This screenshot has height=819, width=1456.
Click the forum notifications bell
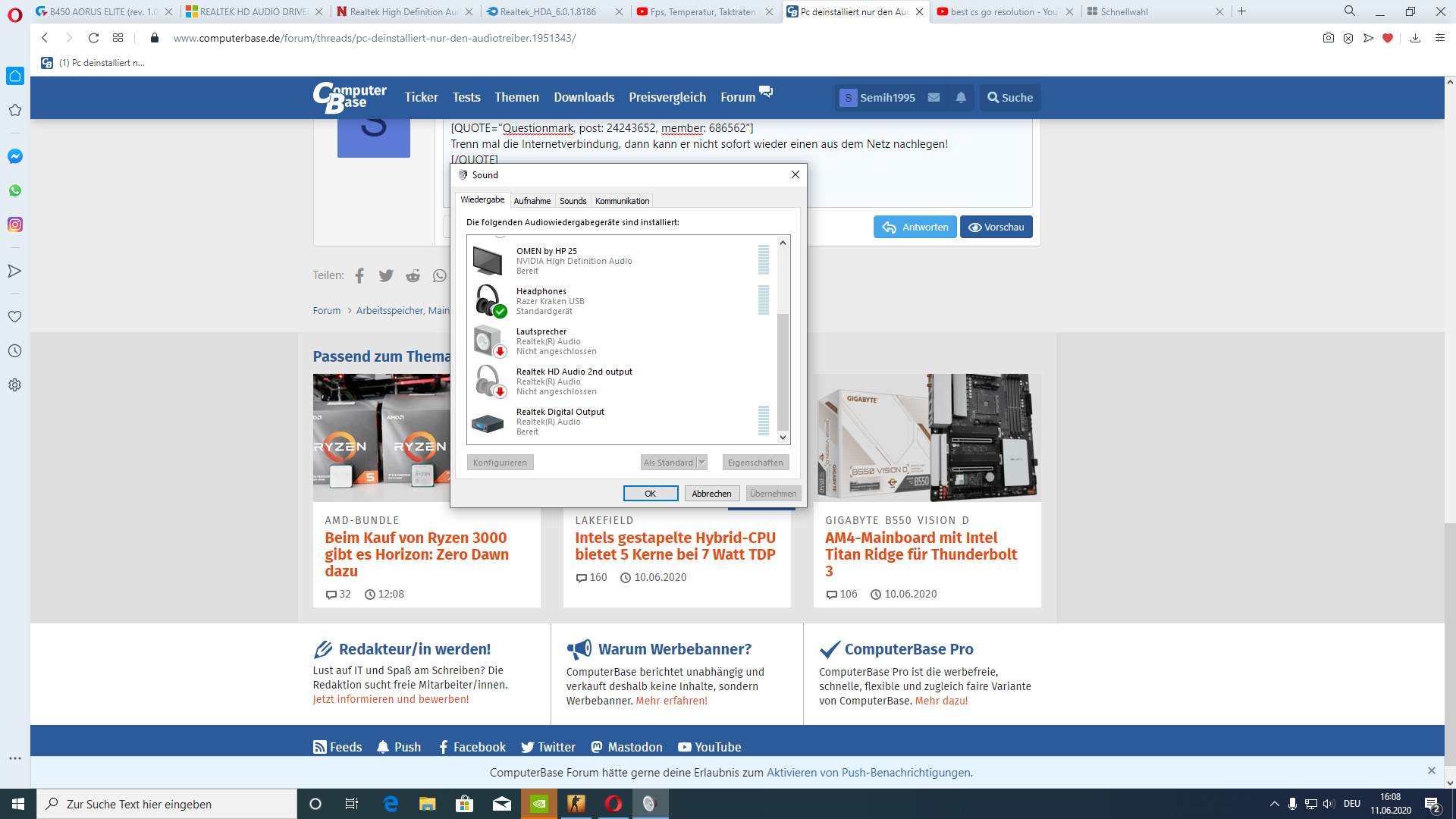tap(961, 97)
